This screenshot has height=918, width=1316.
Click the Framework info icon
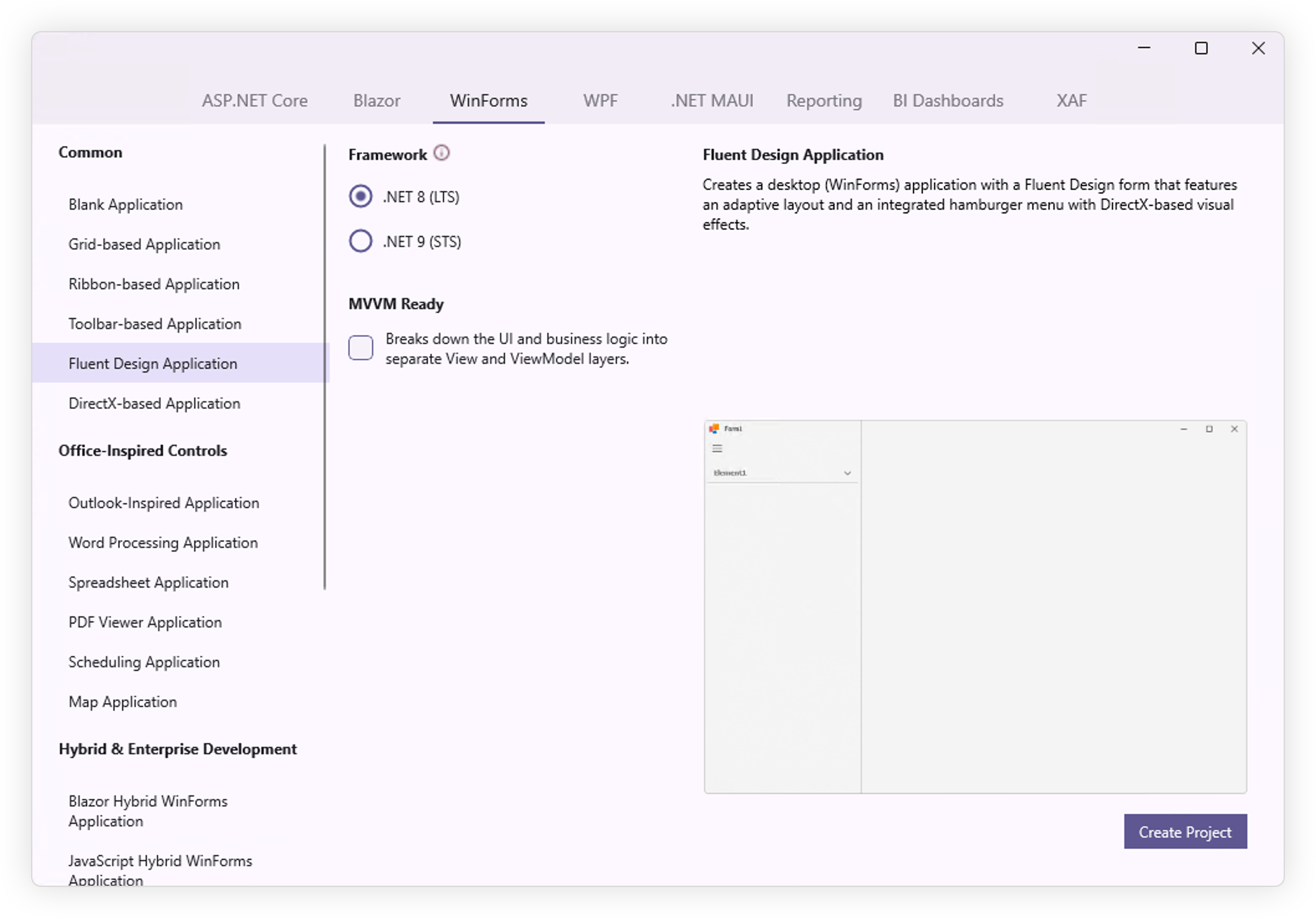442,153
